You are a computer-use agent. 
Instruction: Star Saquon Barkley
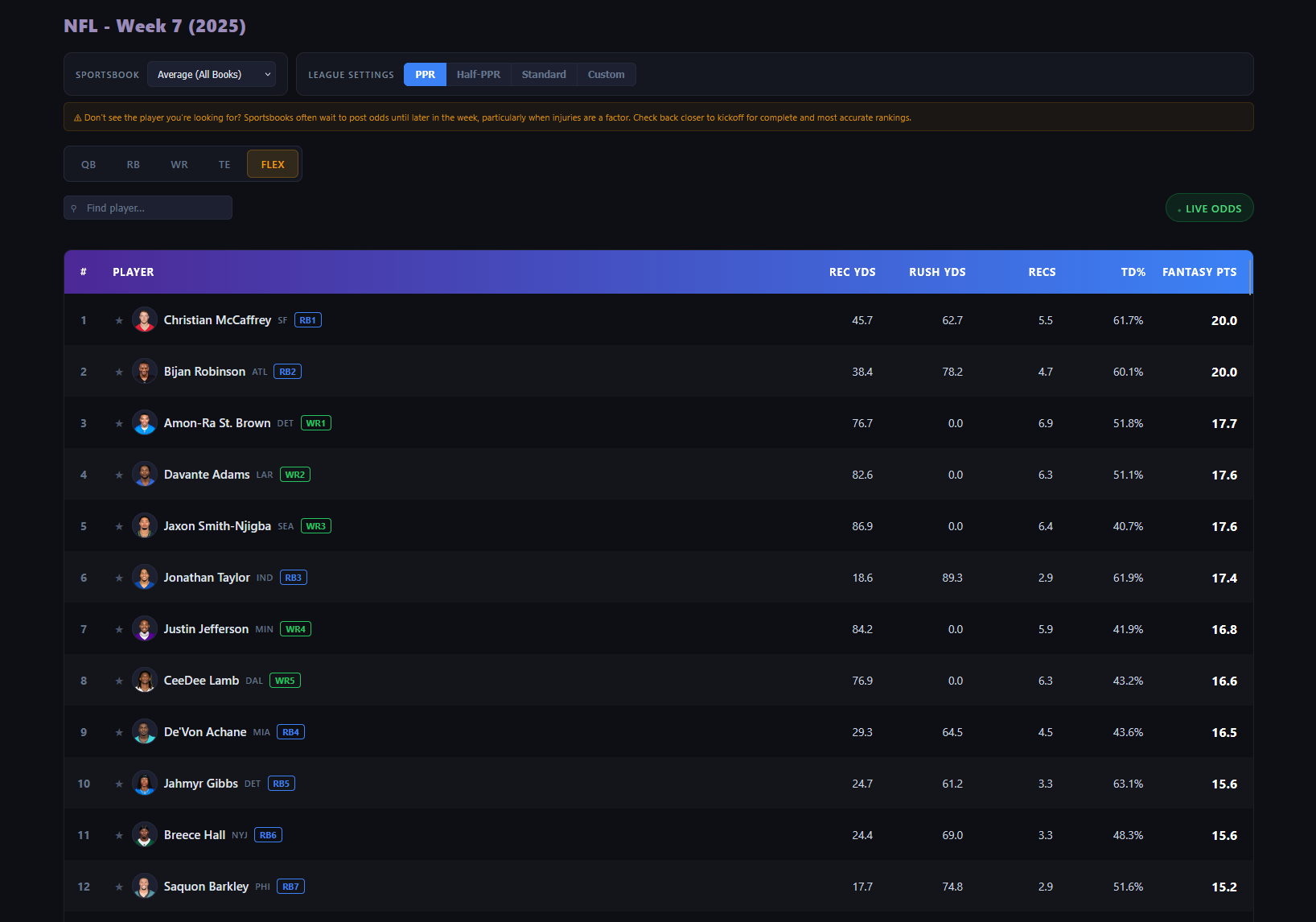pos(118,886)
